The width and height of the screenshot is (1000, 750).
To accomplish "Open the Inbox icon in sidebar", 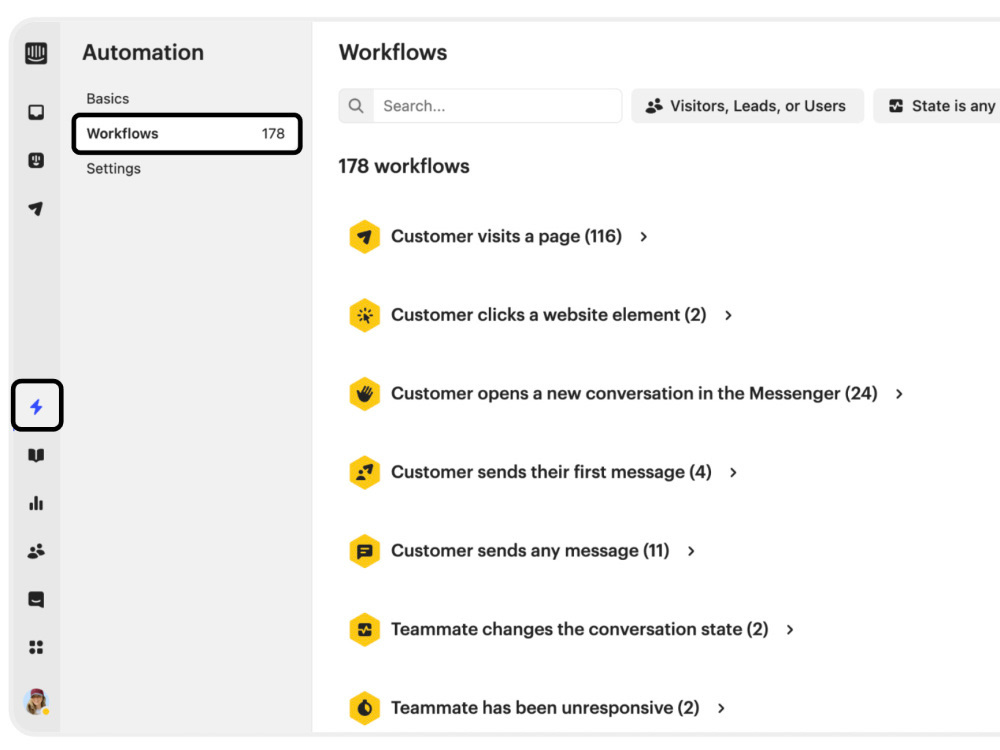I will tap(36, 112).
